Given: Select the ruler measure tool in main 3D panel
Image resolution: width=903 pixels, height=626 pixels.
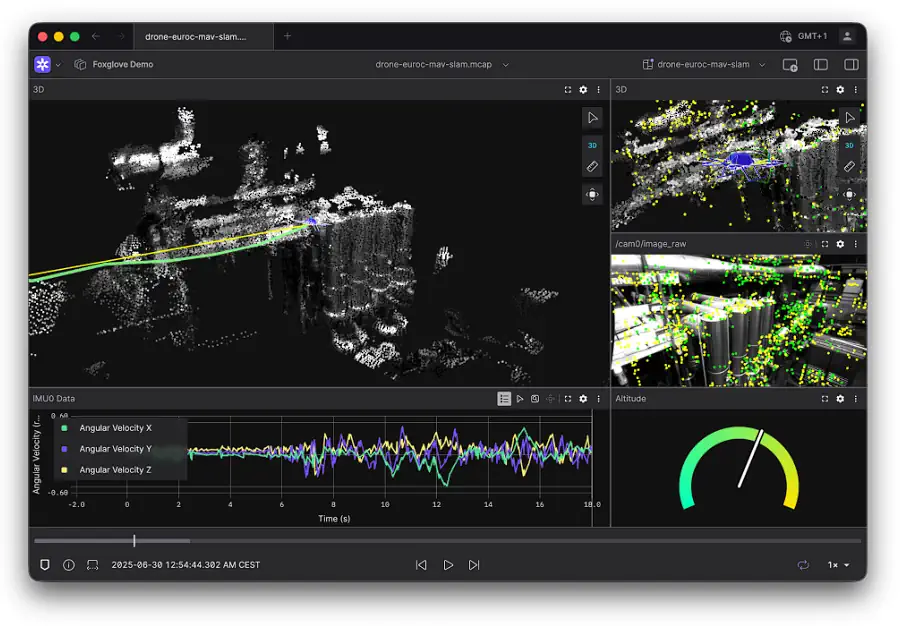Looking at the screenshot, I should (x=592, y=167).
